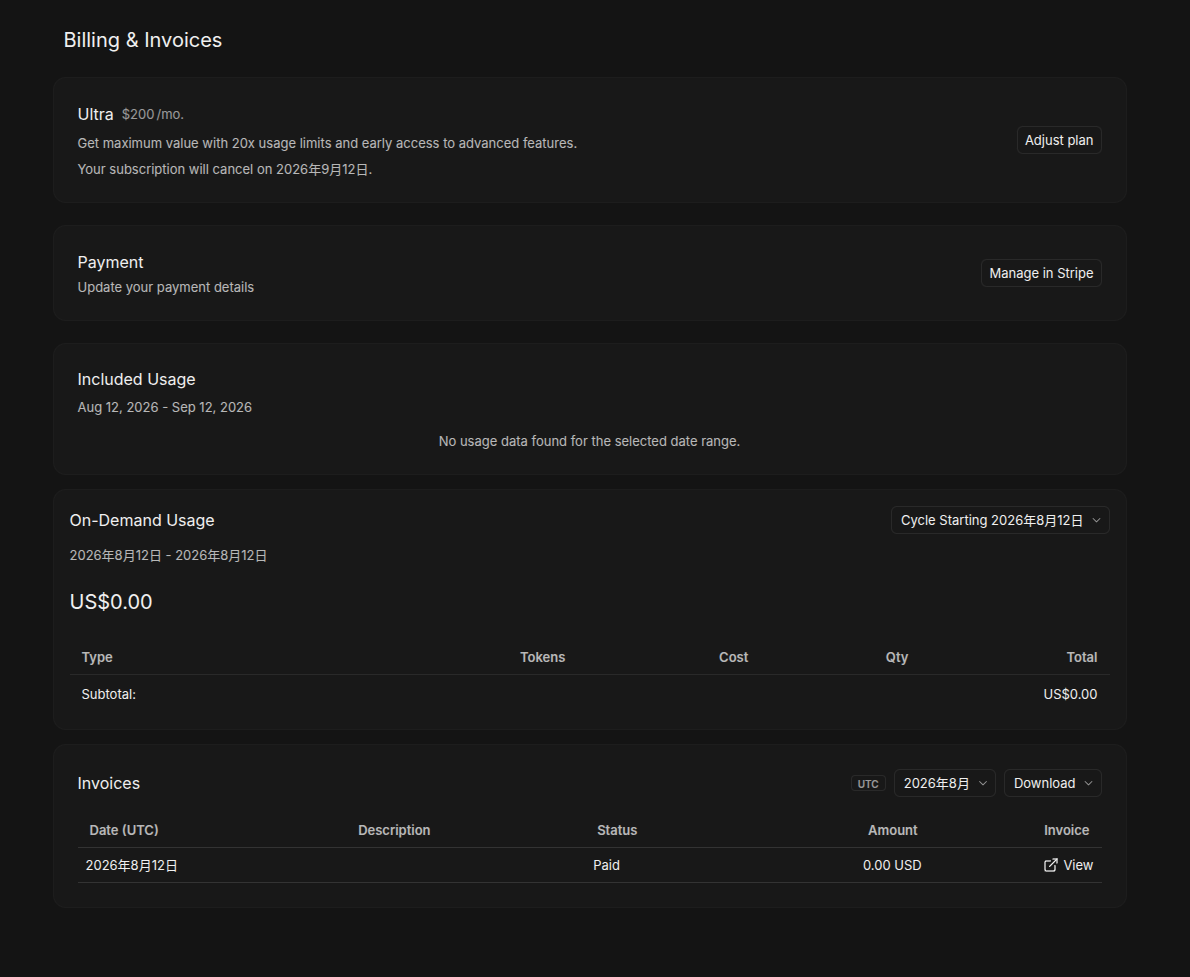
Task: Click the large US$0.00 on-demand amount
Action: point(111,602)
